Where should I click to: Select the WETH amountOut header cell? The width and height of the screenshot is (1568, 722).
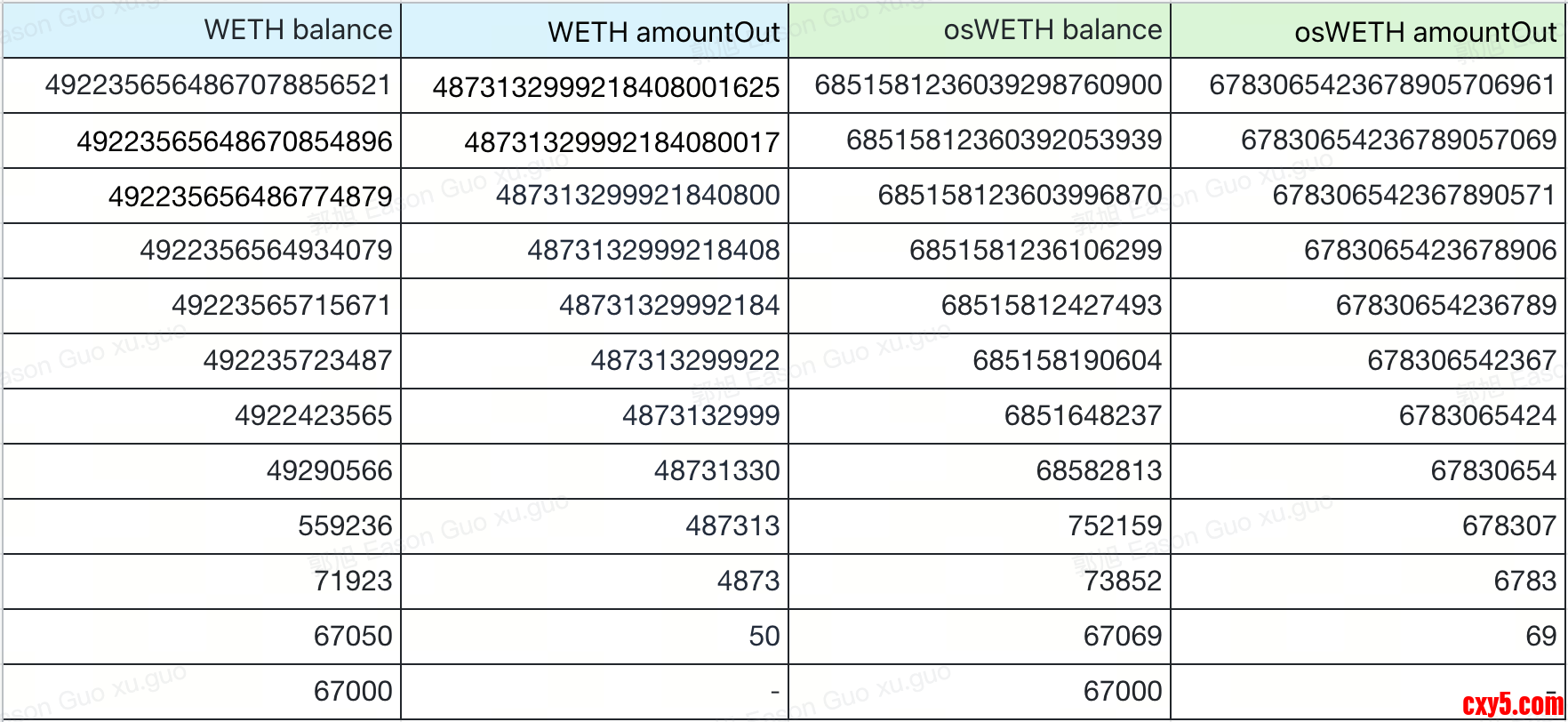point(663,32)
